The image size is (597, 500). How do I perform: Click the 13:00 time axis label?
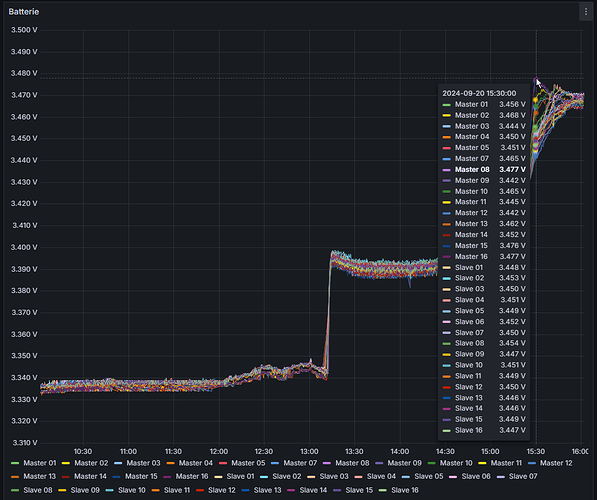(309, 451)
